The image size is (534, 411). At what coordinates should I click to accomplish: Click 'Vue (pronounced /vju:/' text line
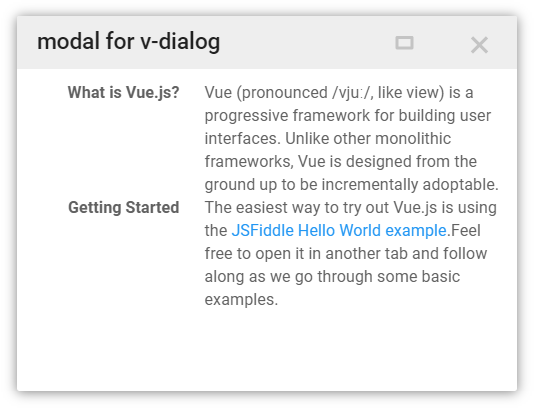click(x=339, y=93)
